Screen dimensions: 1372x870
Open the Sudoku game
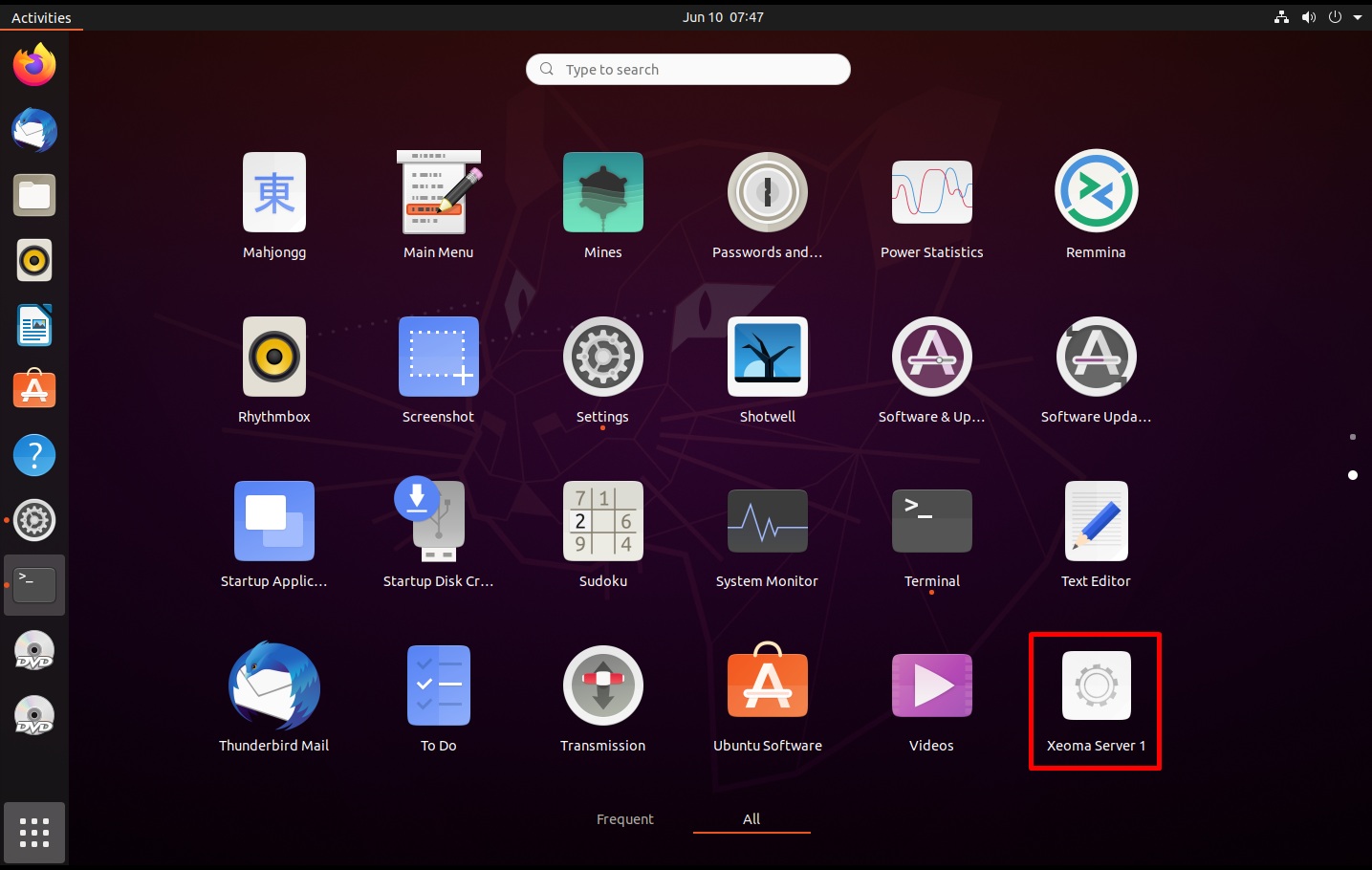coord(603,533)
